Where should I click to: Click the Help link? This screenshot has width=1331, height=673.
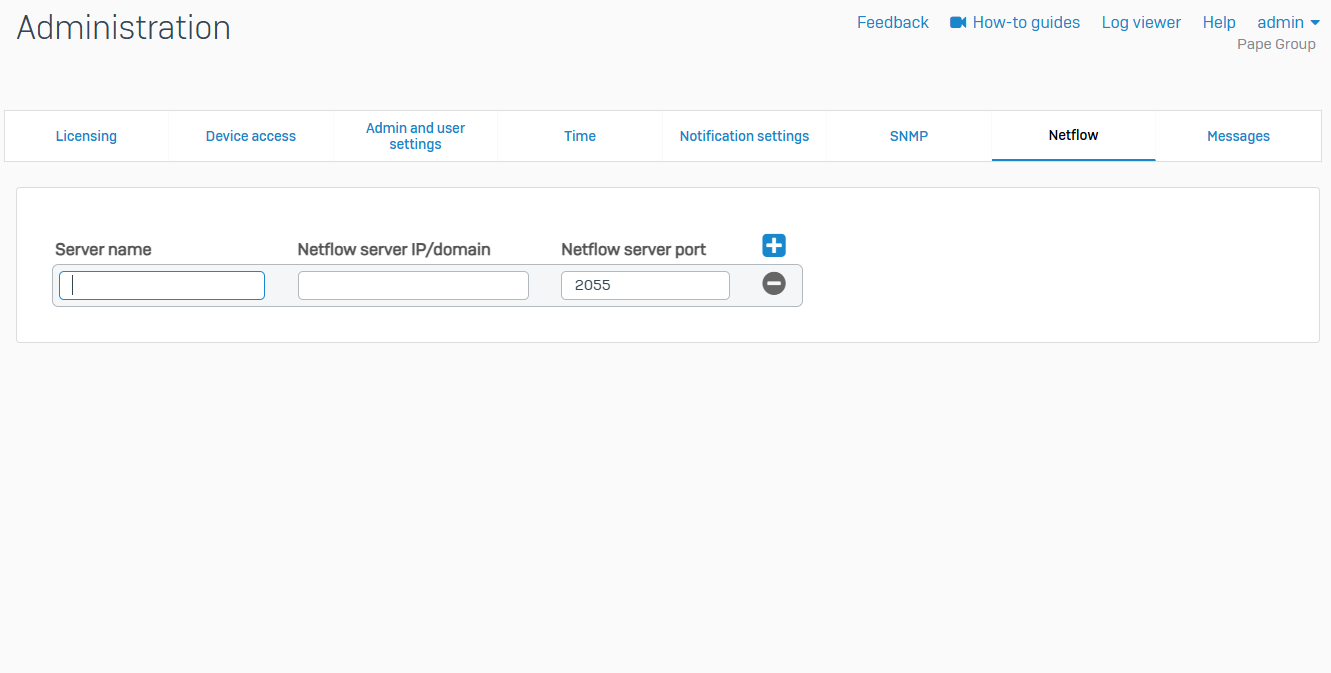pyautogui.click(x=1219, y=22)
